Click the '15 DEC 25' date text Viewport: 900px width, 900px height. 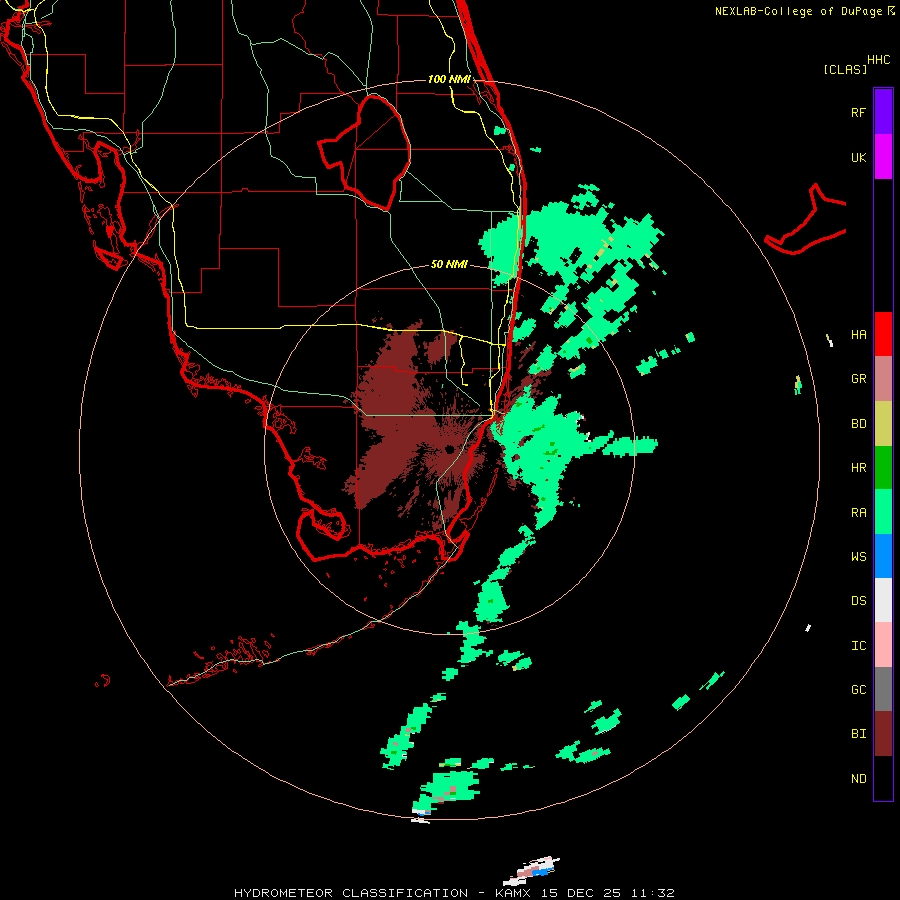(x=581, y=893)
